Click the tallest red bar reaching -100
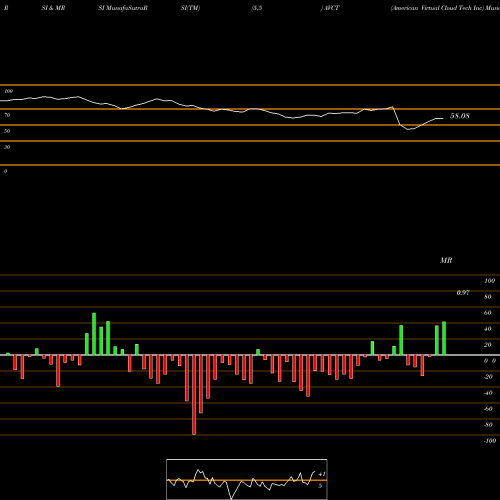 tap(194, 395)
